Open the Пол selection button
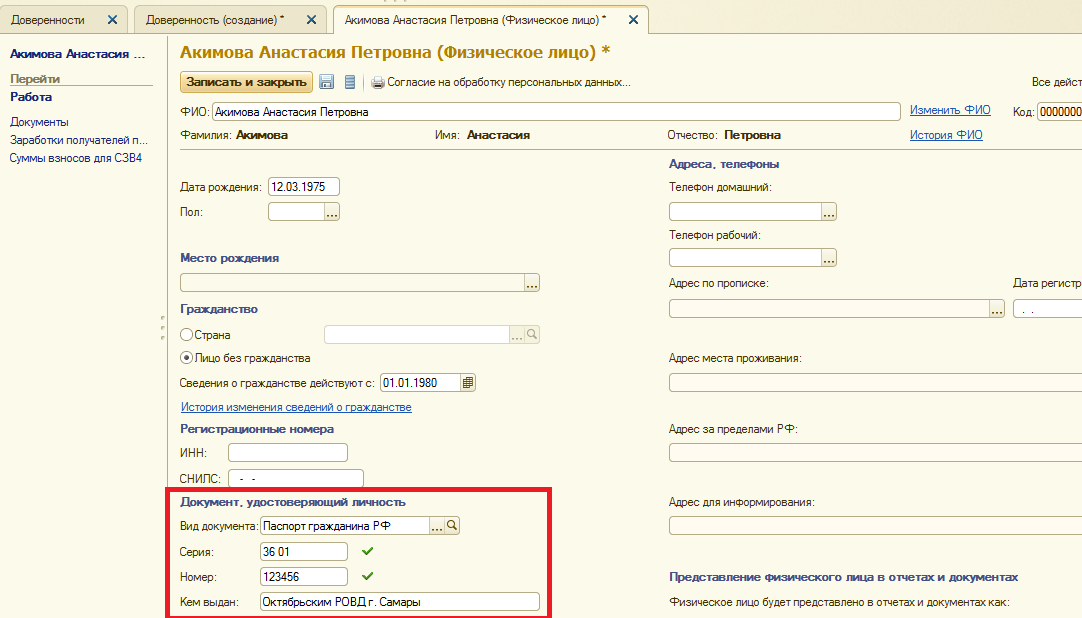This screenshot has height=618, width=1082. point(332,212)
